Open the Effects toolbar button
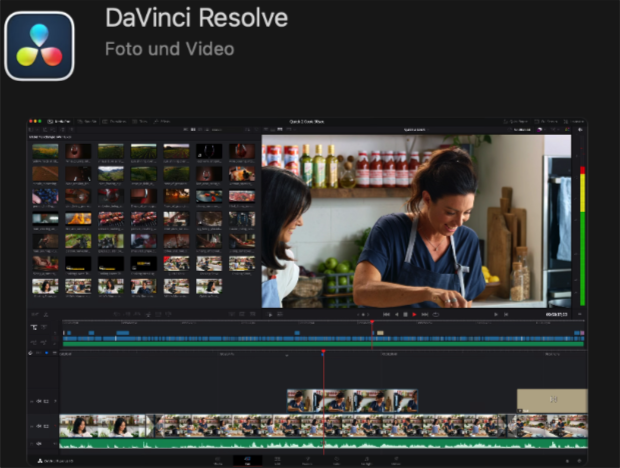The image size is (620, 468). pyautogui.click(x=162, y=121)
